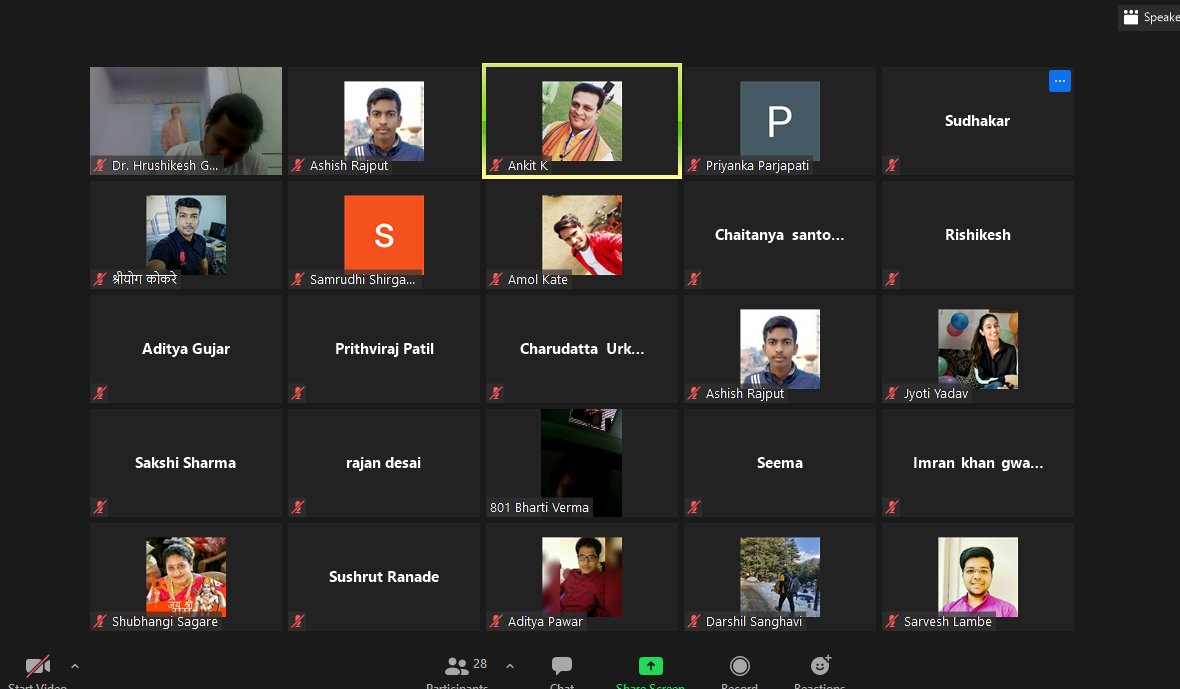The height and width of the screenshot is (689, 1180).
Task: Click Darshil Sanghavi profile picture
Action: [780, 577]
